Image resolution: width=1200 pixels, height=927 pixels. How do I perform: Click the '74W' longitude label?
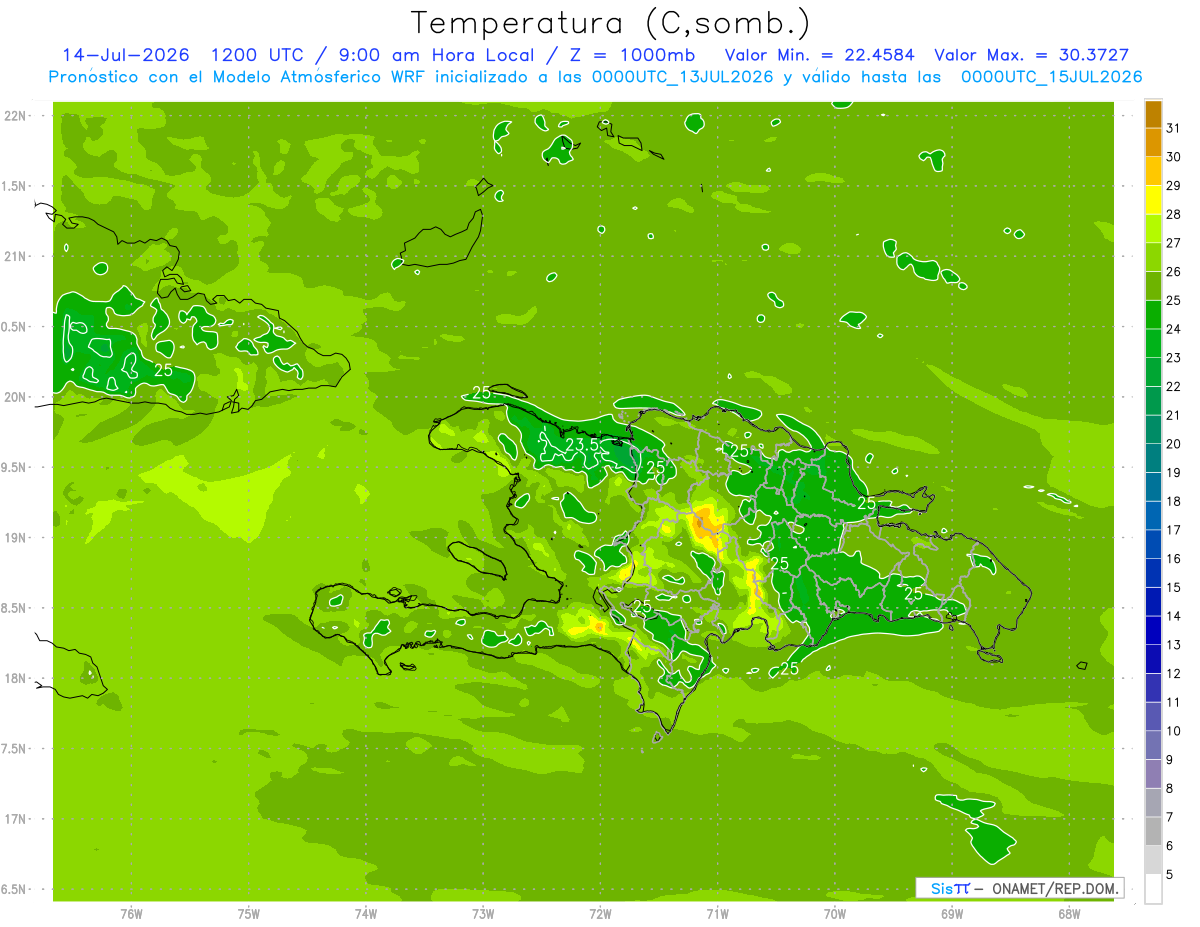tap(366, 913)
